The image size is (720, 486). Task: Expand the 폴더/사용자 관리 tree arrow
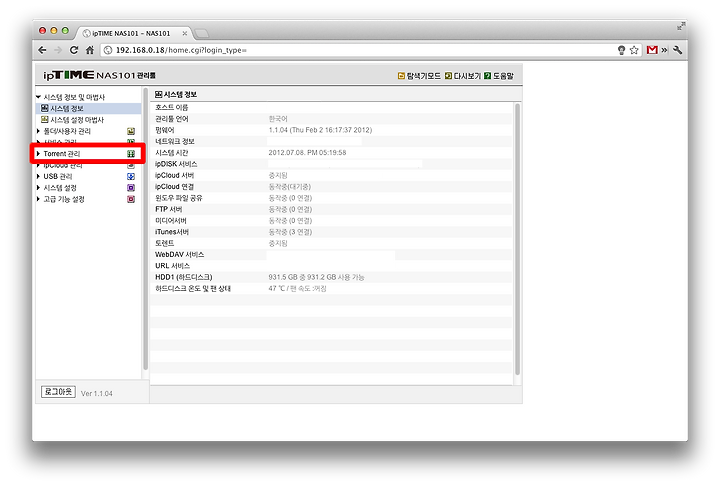pos(39,131)
